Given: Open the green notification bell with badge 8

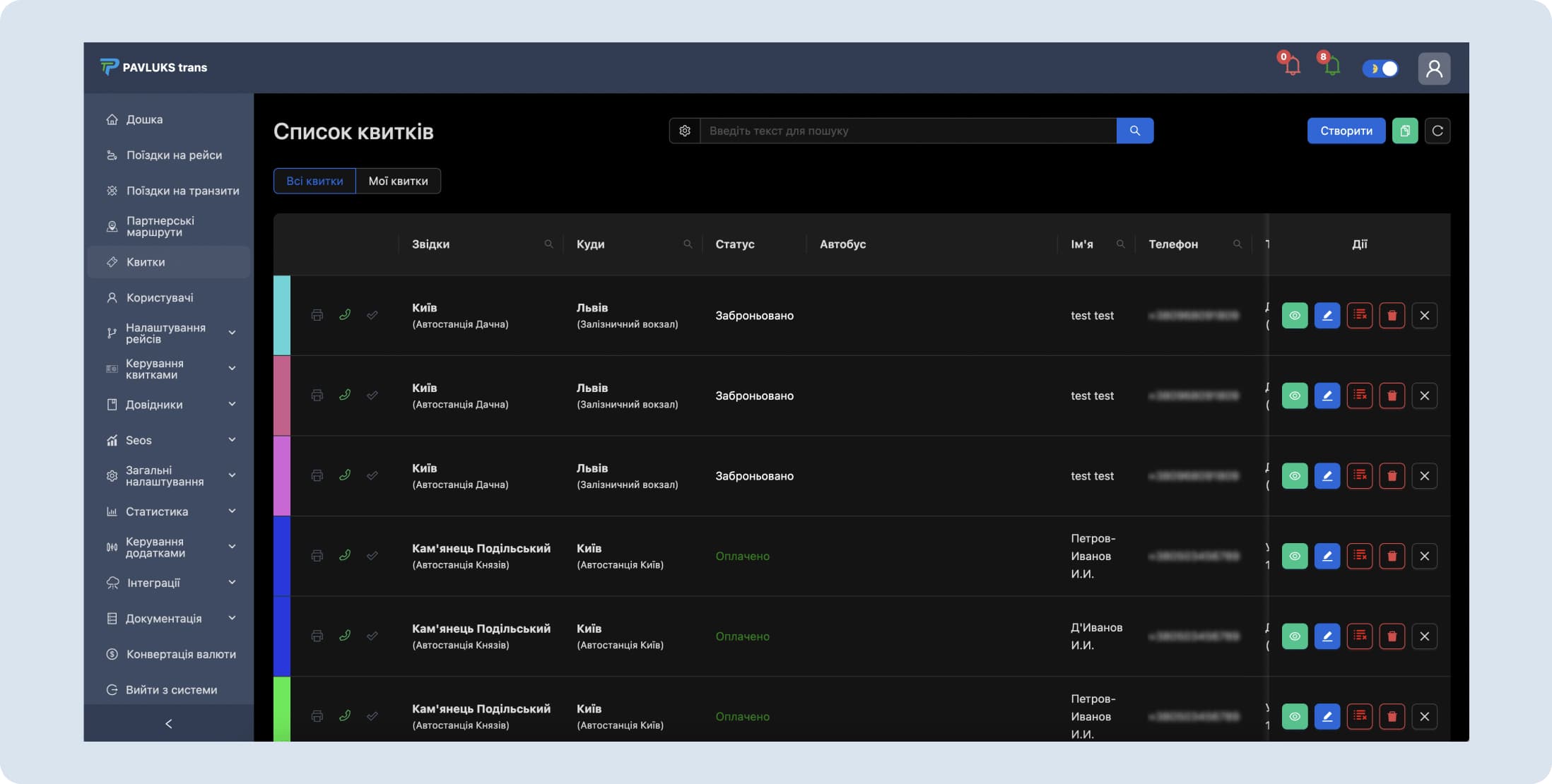Looking at the screenshot, I should [1331, 67].
